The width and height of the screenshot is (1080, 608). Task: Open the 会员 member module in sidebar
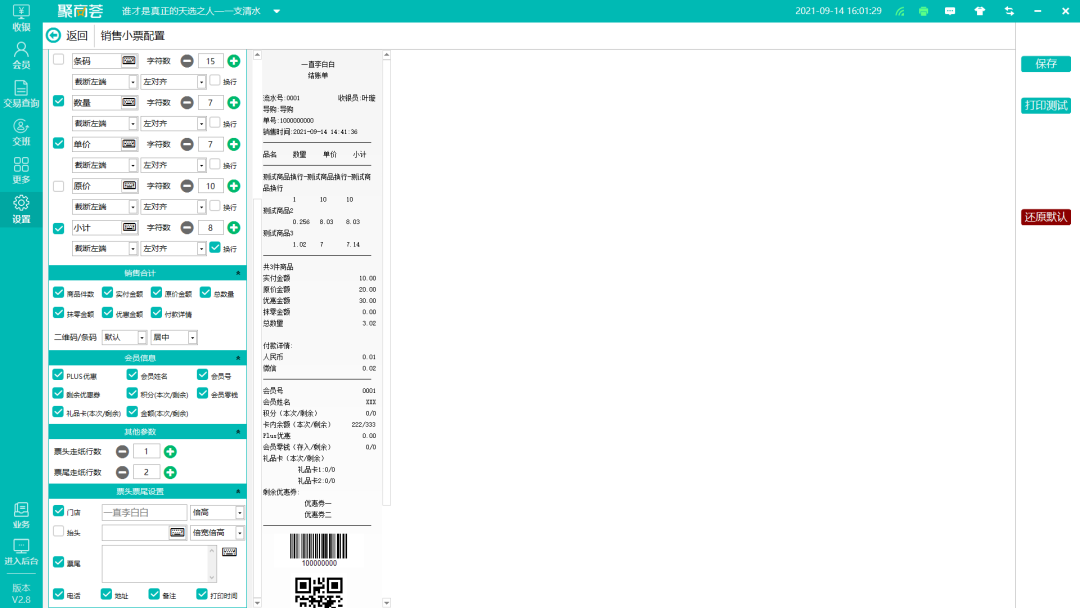pyautogui.click(x=21, y=54)
